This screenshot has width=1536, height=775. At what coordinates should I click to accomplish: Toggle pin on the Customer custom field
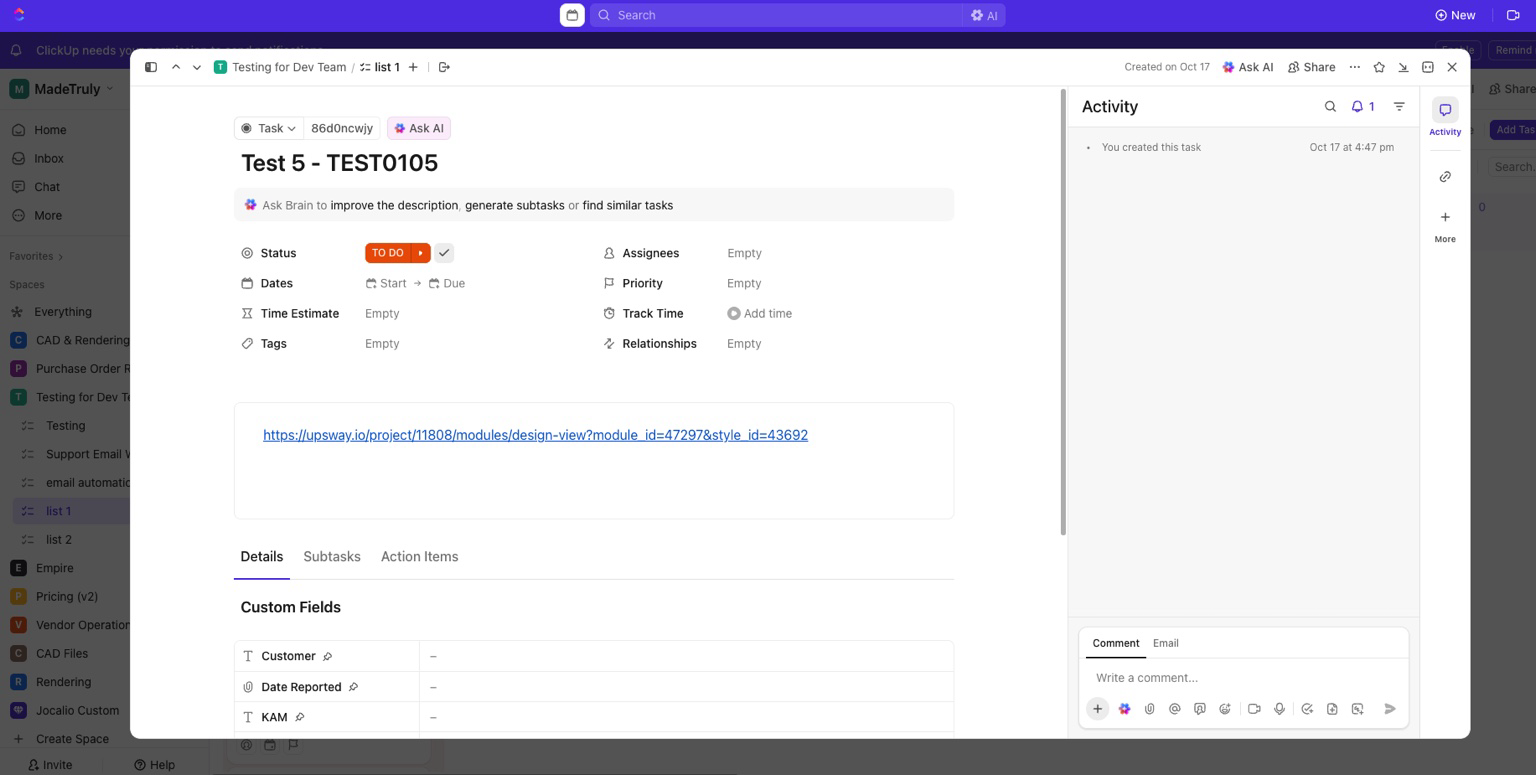pyautogui.click(x=327, y=657)
